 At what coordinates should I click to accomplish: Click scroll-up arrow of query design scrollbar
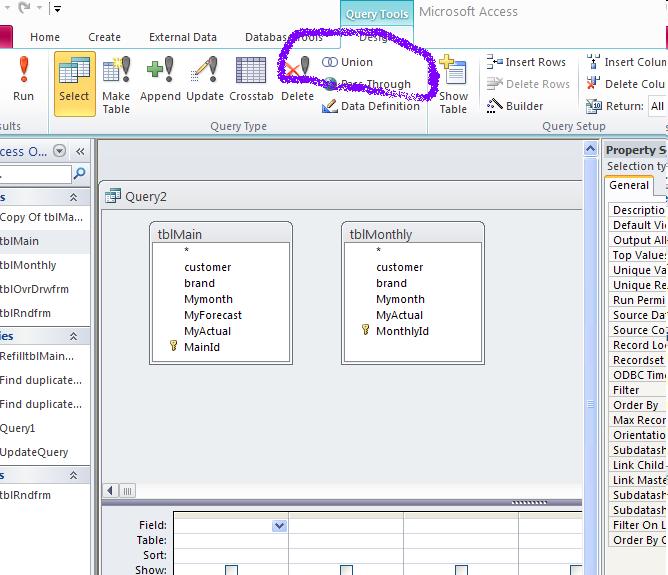coord(590,149)
